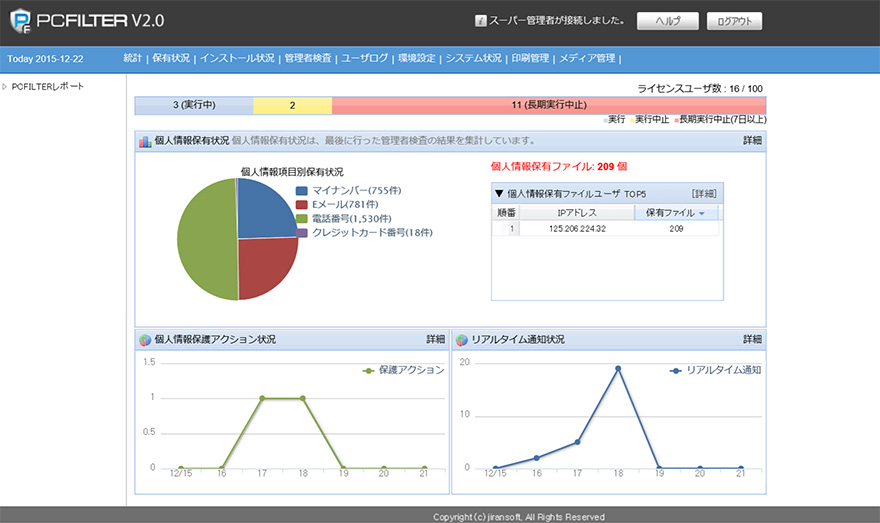Click the ヘルプ button
Viewport: 880px width, 523px height.
pyautogui.click(x=673, y=21)
